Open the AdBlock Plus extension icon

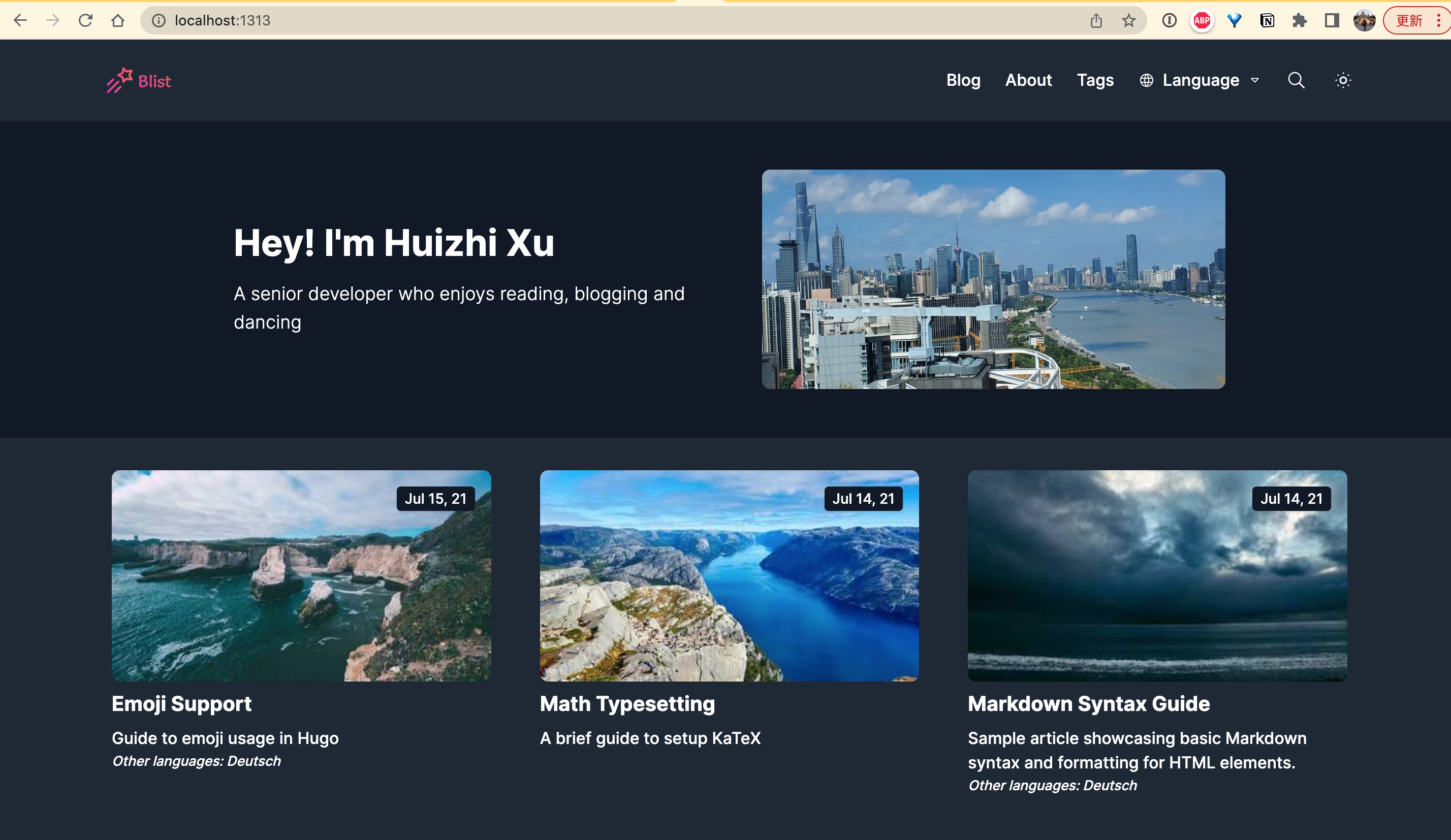[1202, 21]
